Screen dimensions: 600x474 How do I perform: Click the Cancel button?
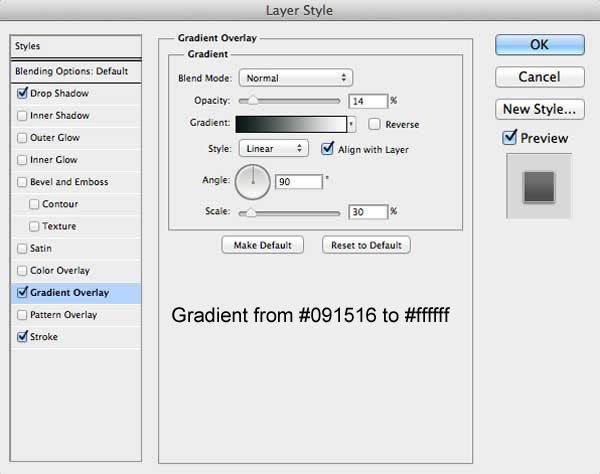540,77
